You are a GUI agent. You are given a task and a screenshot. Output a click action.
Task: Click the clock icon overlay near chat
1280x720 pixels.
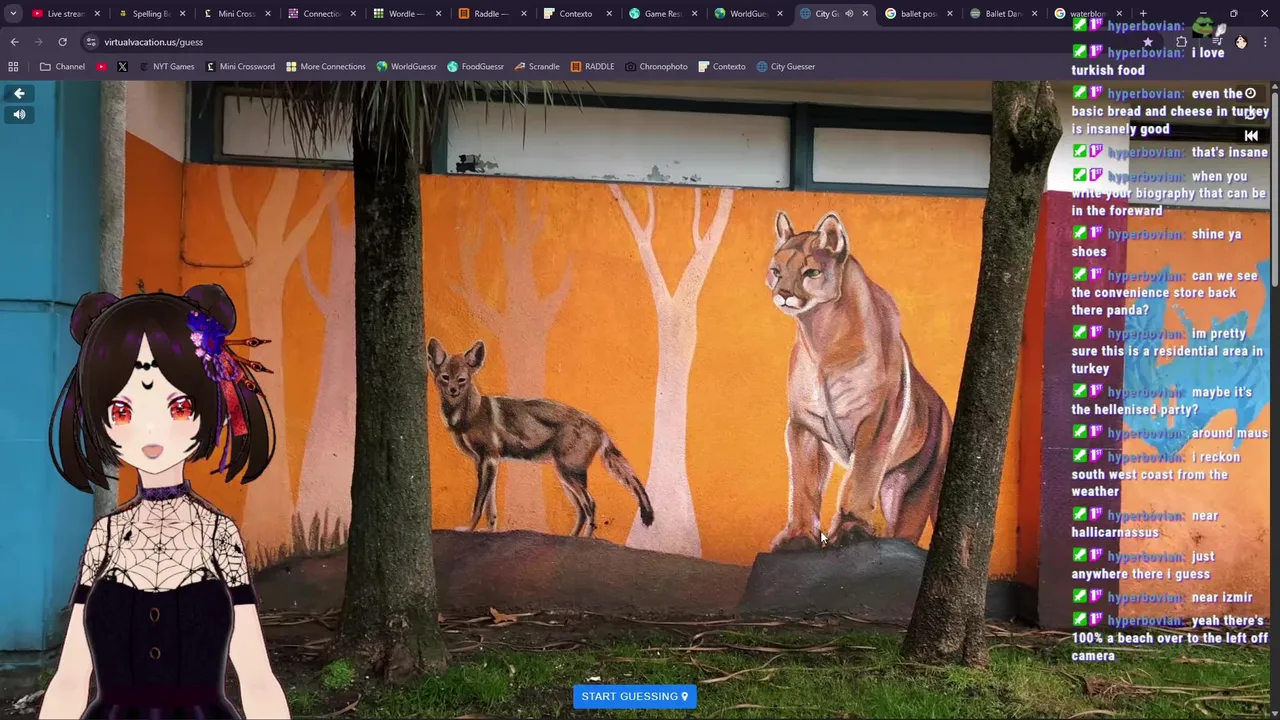coord(1250,93)
